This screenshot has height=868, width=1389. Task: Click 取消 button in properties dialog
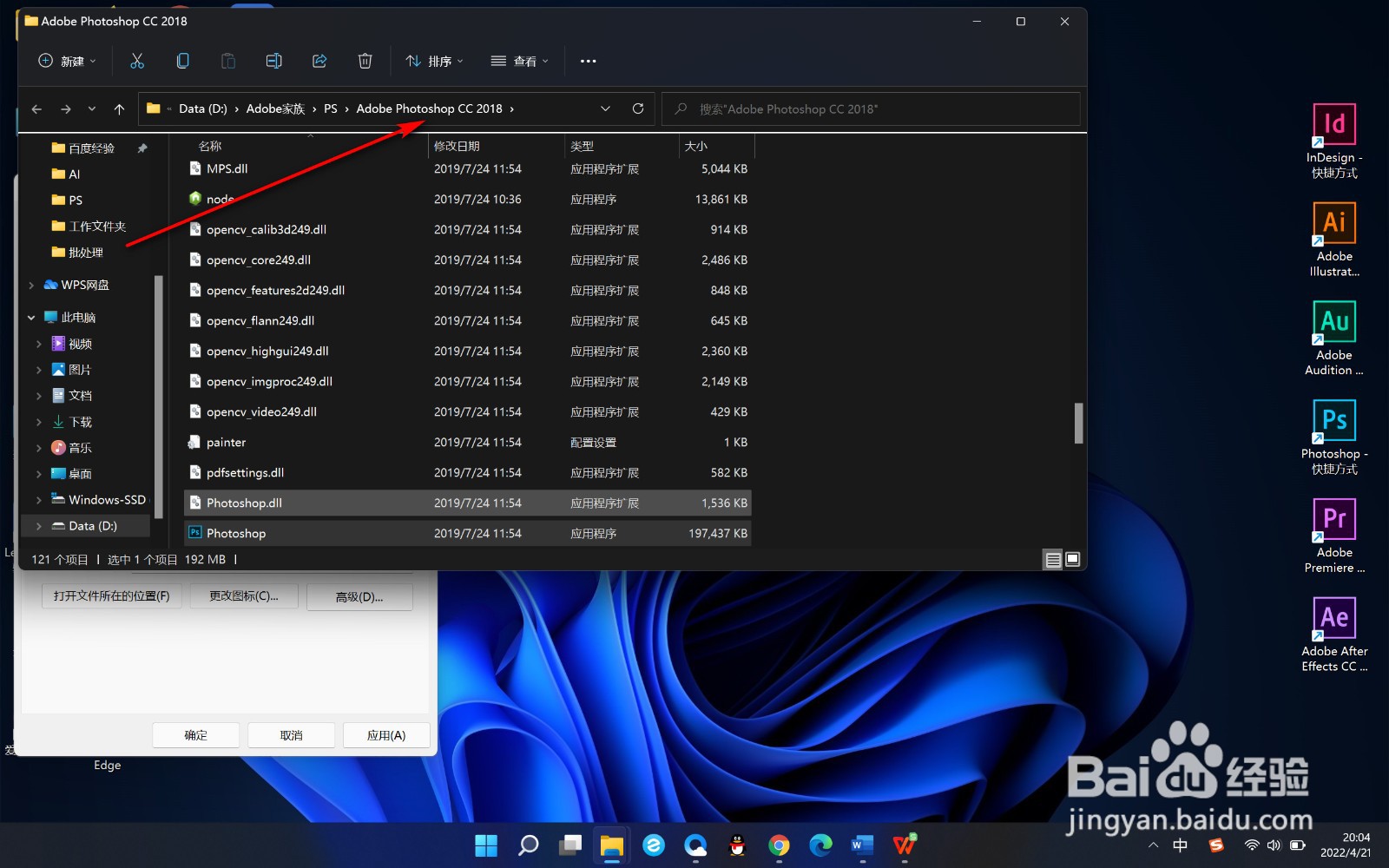pyautogui.click(x=291, y=735)
